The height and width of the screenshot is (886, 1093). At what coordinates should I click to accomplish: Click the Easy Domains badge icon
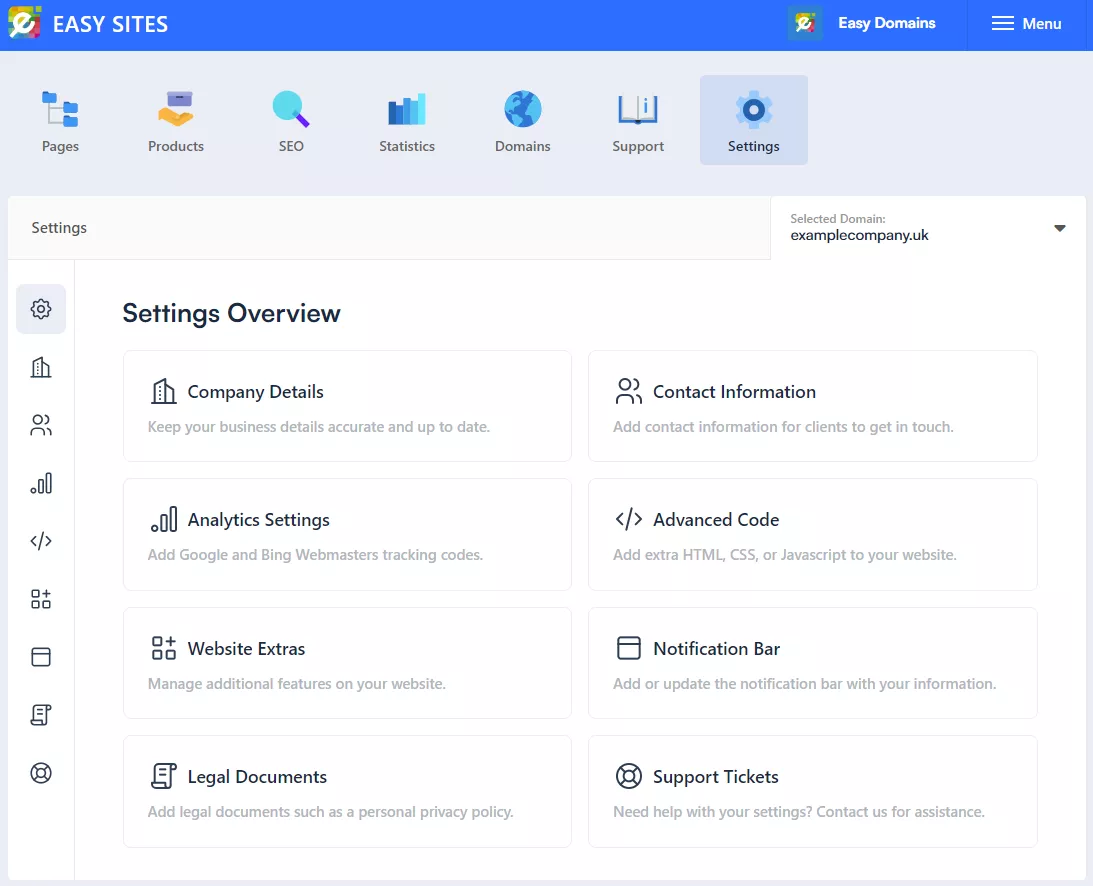tap(804, 22)
